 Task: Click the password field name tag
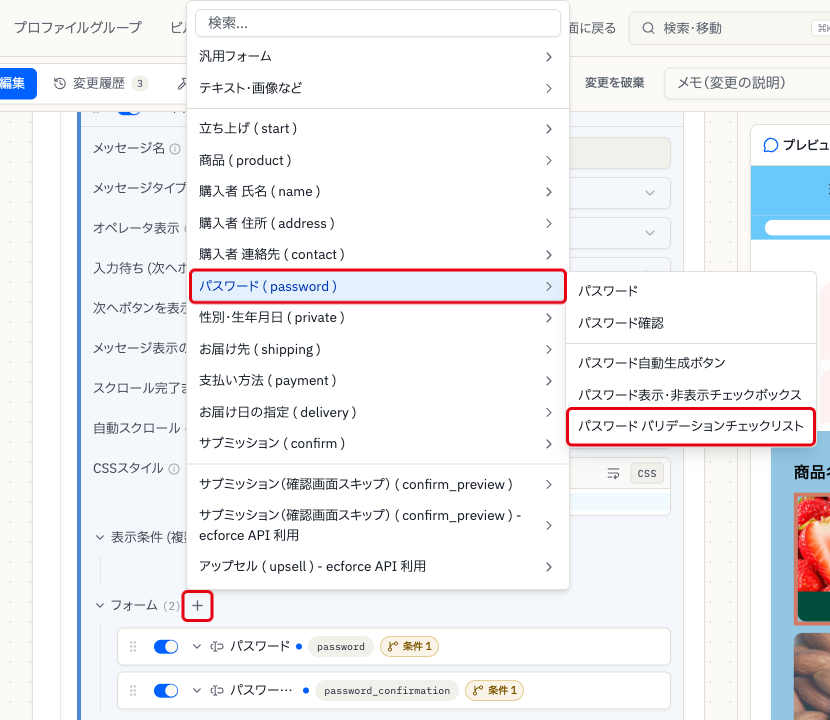coord(341,646)
